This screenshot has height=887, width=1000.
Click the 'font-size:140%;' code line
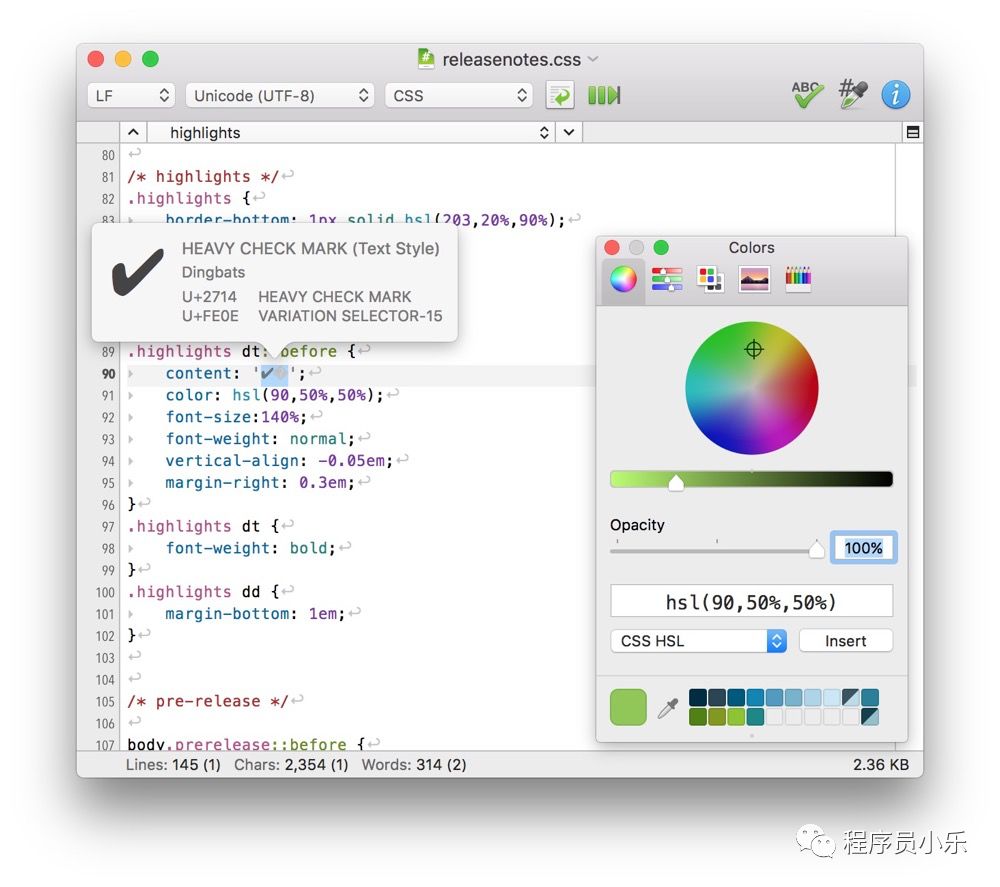click(x=236, y=417)
